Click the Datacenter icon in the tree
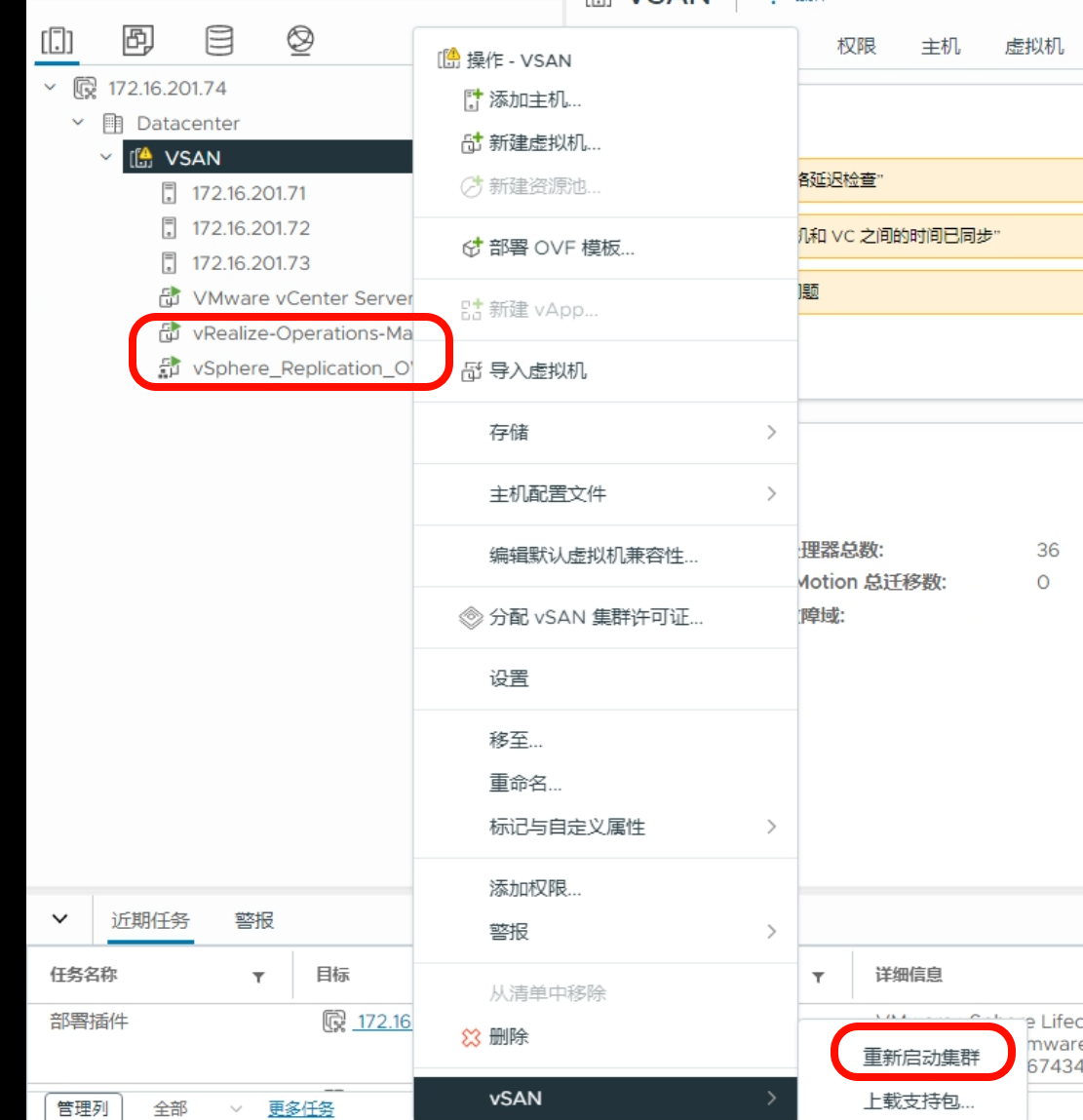This screenshot has height=1120, width=1083. (113, 124)
